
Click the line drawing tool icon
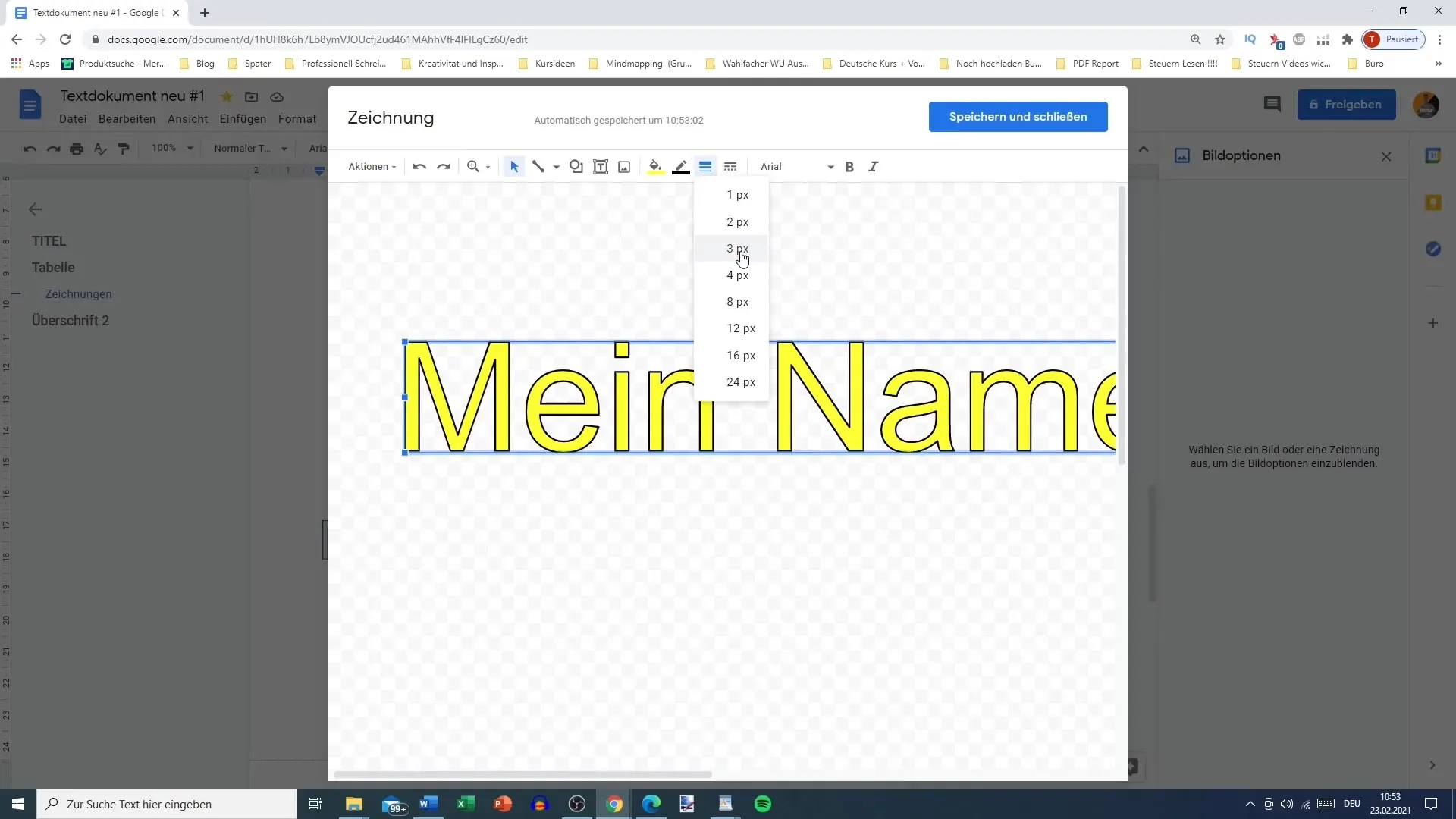[x=538, y=166]
